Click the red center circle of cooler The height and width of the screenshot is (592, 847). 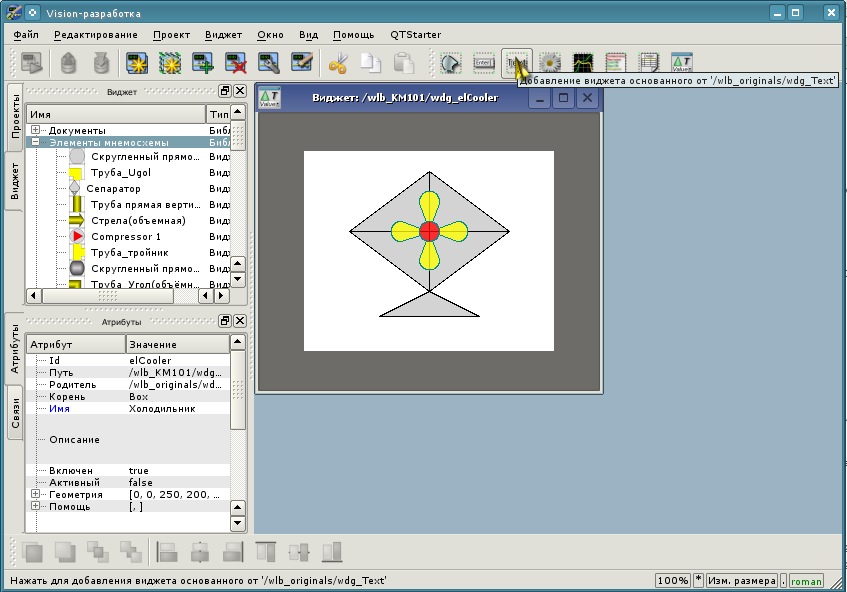point(429,231)
